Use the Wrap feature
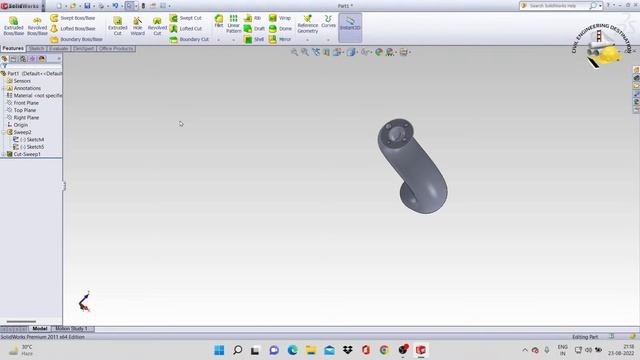The image size is (640, 360). click(x=280, y=18)
